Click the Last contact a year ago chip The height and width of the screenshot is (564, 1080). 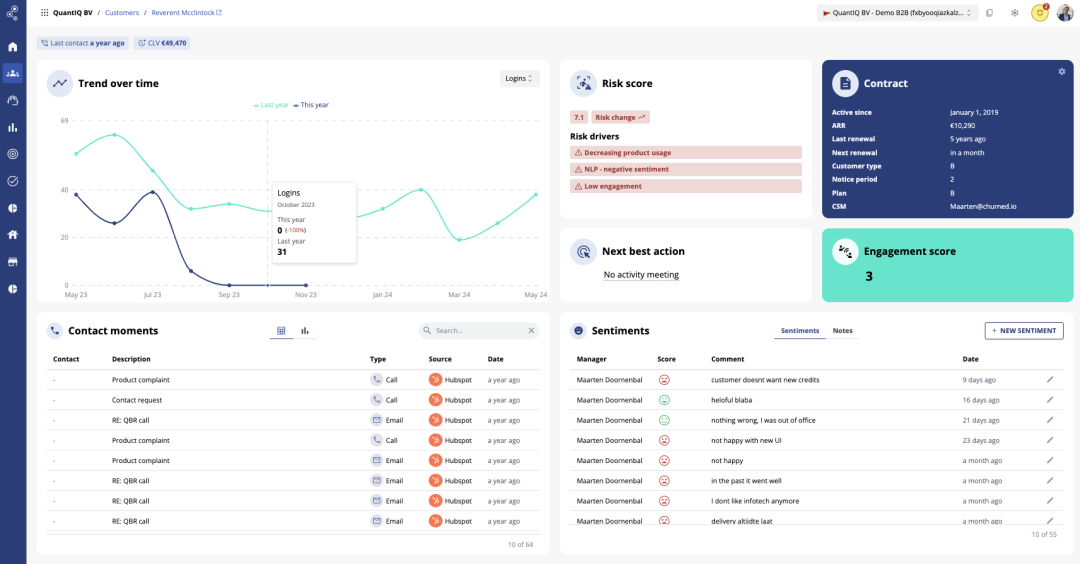[x=83, y=43]
